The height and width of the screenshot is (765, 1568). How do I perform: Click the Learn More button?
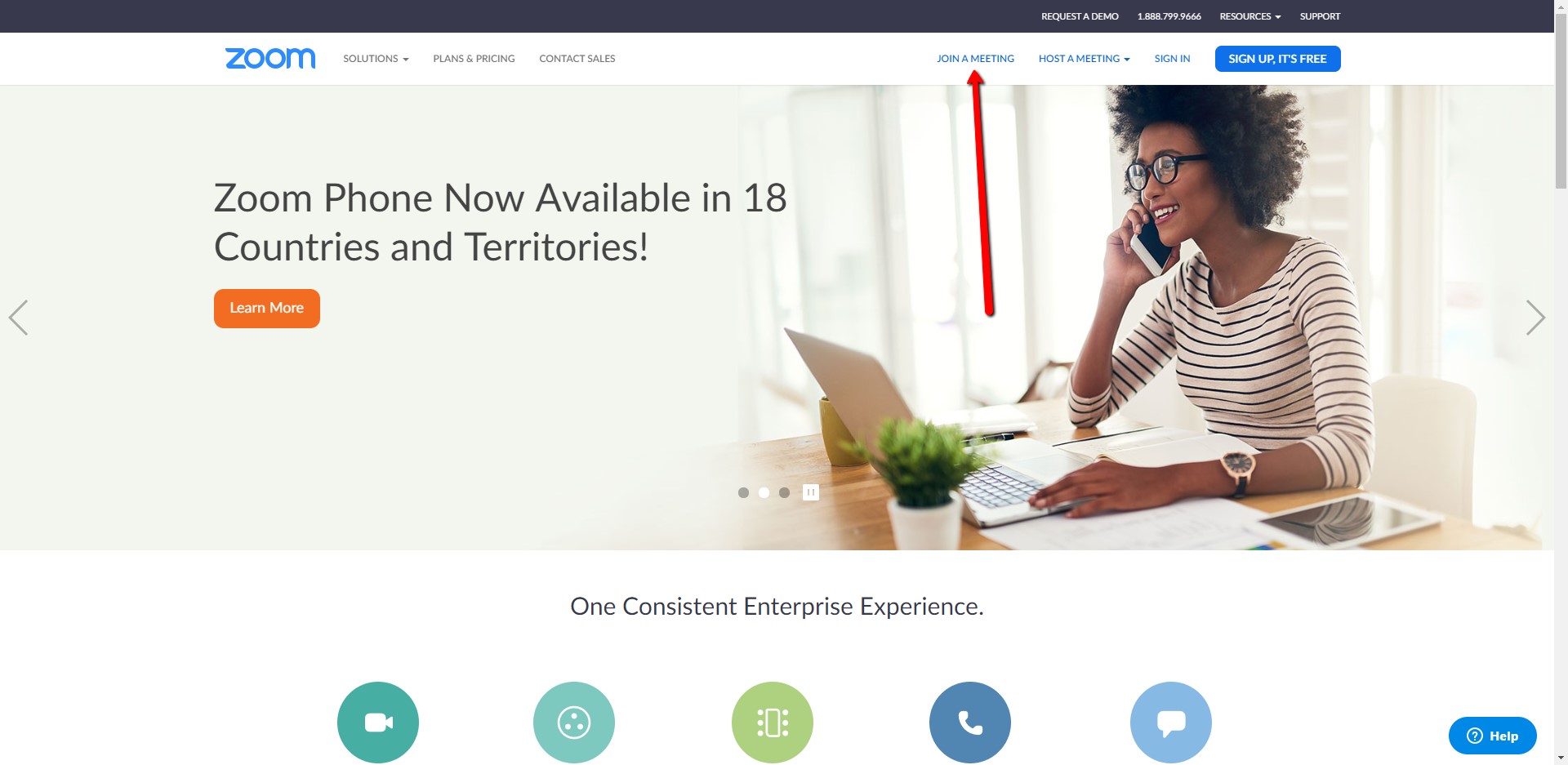[267, 309]
